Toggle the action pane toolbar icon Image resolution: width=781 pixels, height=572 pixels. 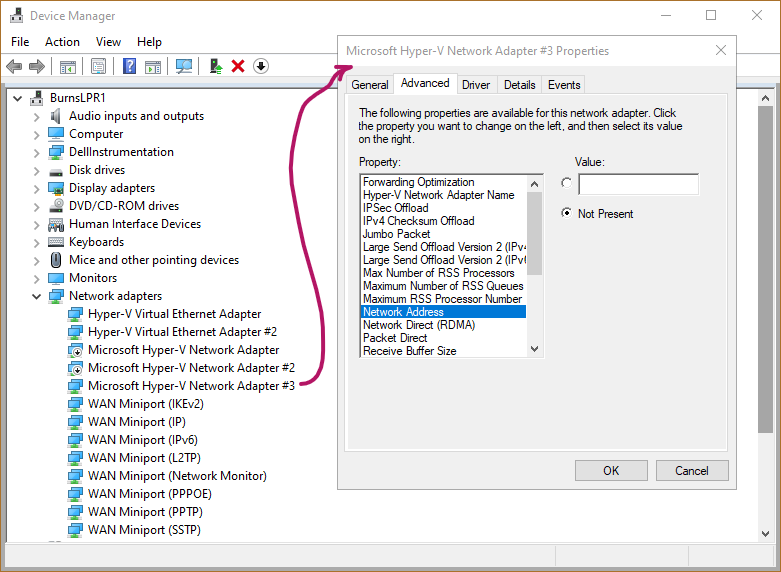point(153,66)
